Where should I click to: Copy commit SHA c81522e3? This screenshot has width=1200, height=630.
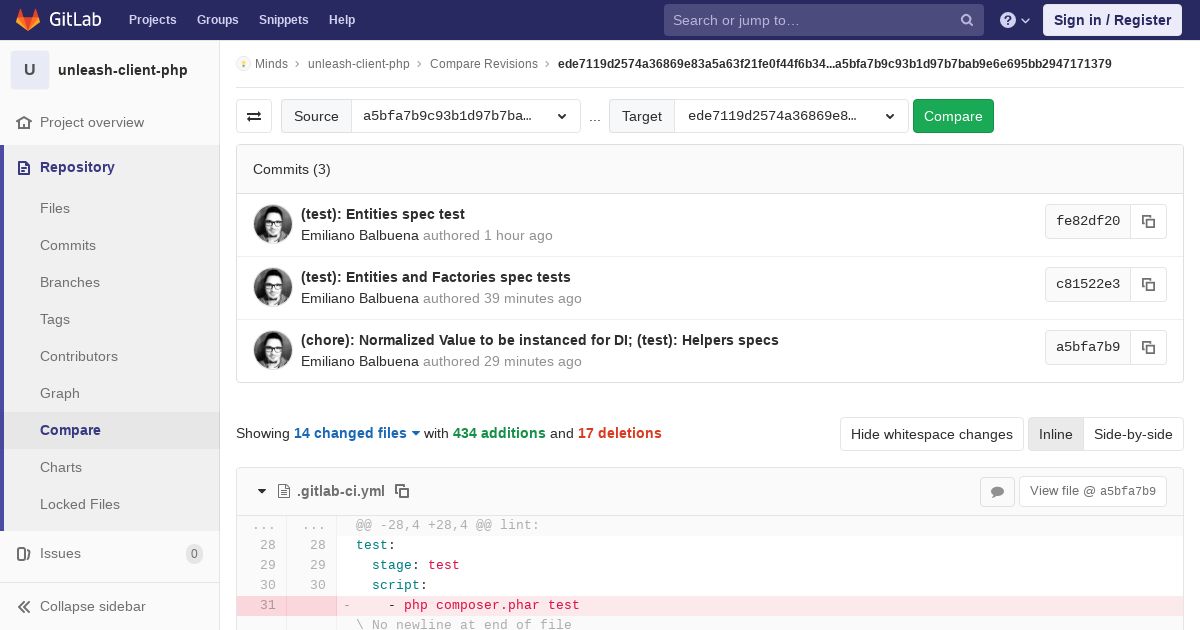[x=1148, y=284]
